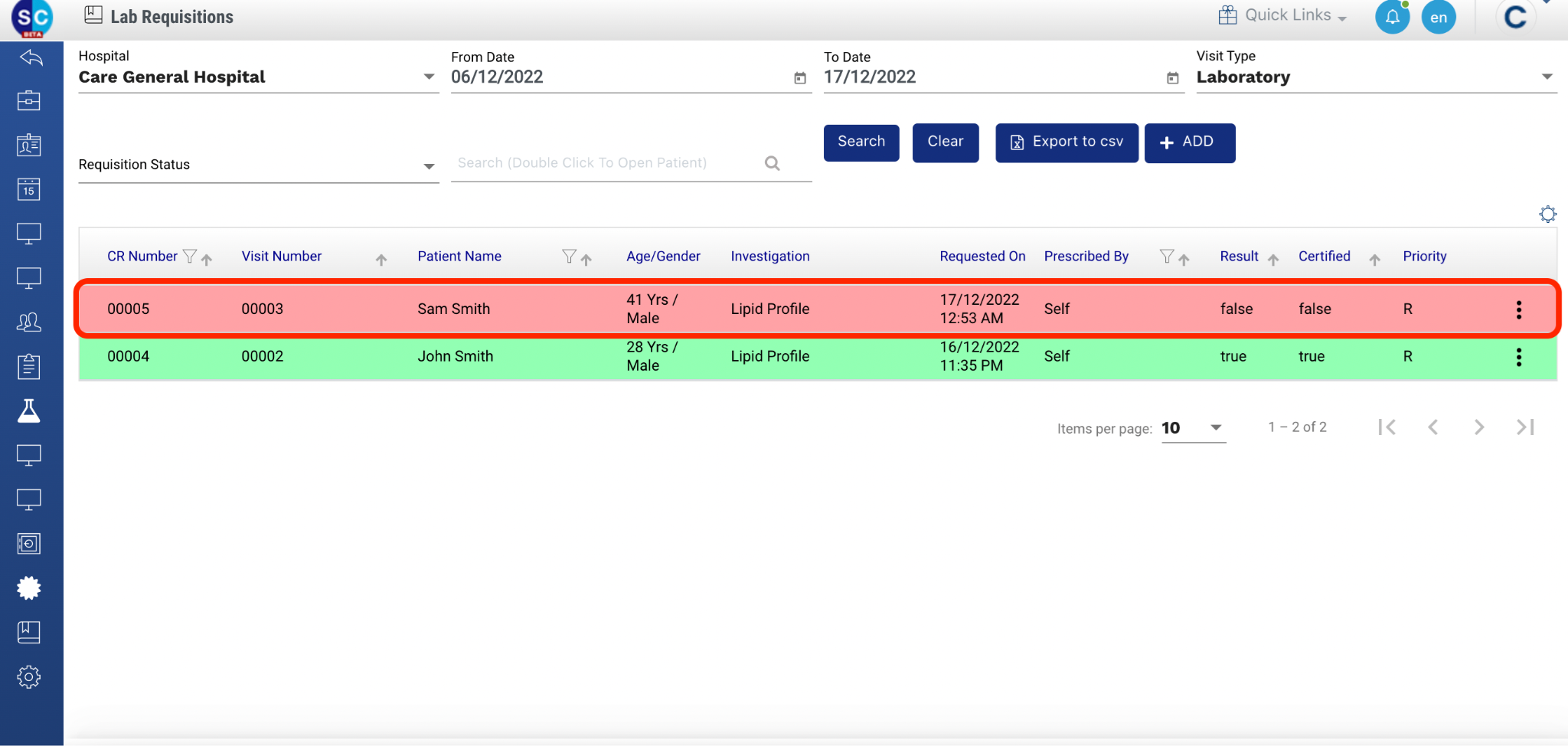Viewport: 1568px width, 746px height.
Task: Open the calendar sidebar icon
Action: tap(29, 189)
